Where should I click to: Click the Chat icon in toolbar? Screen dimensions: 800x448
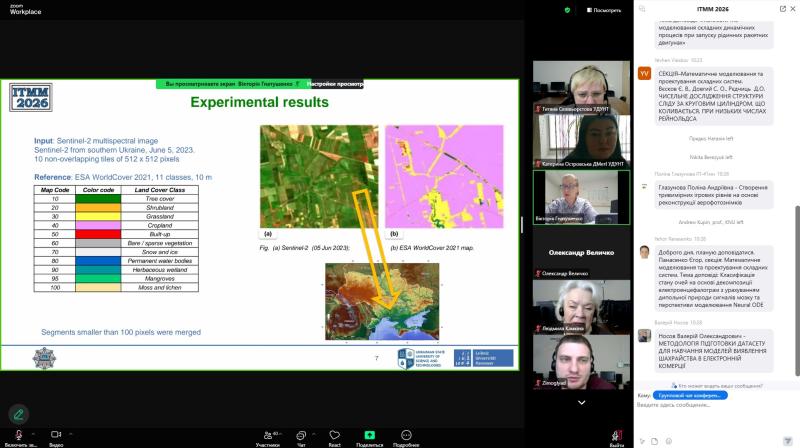301,436
